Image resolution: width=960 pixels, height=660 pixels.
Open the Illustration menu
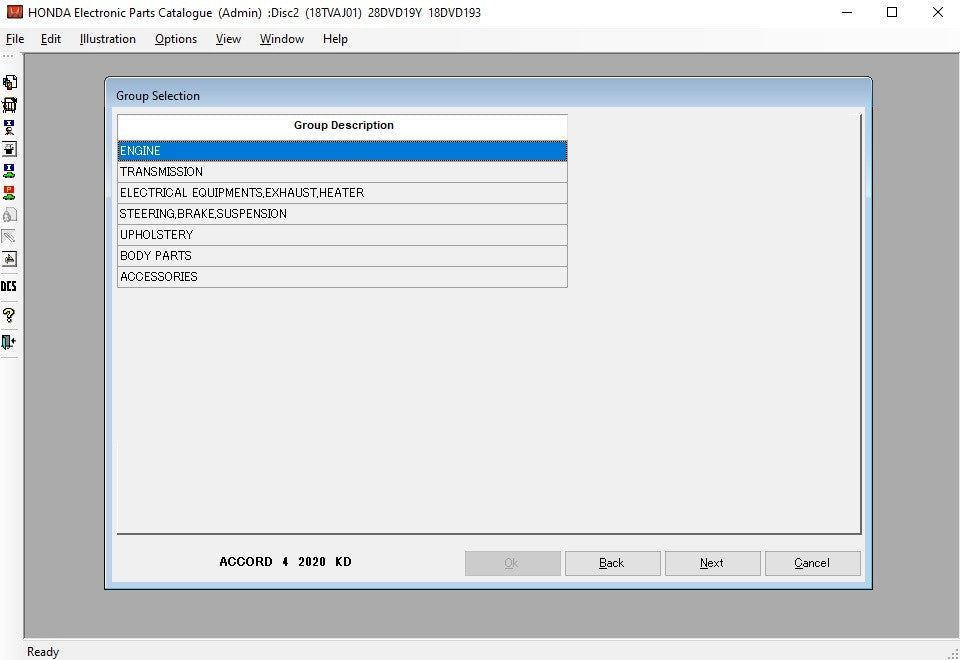pos(107,39)
